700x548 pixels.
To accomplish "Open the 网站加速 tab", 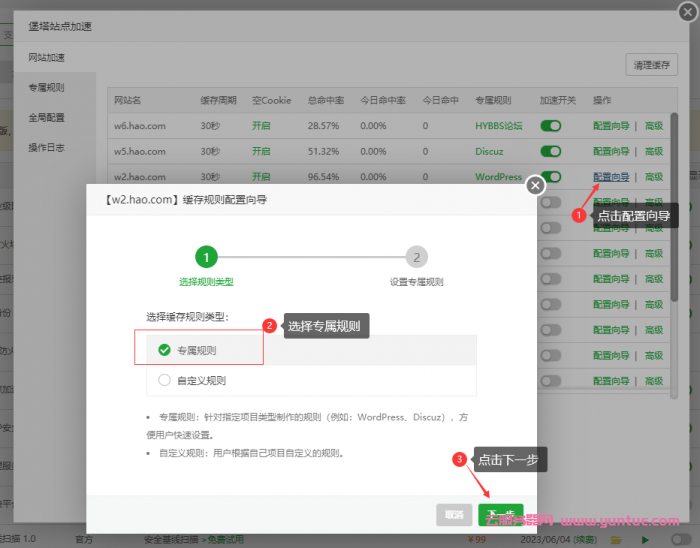I will [47, 59].
